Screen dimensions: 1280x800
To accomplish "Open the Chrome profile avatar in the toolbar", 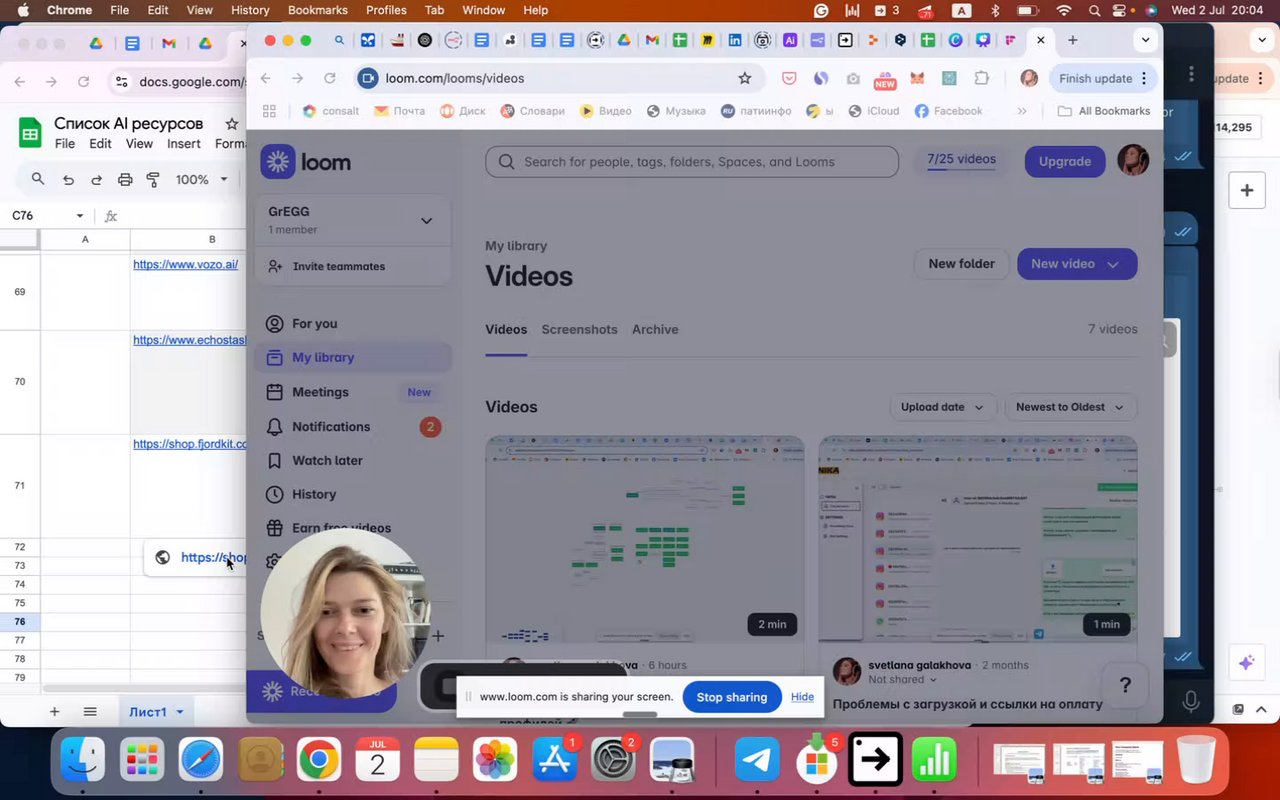I will click(x=1029, y=78).
